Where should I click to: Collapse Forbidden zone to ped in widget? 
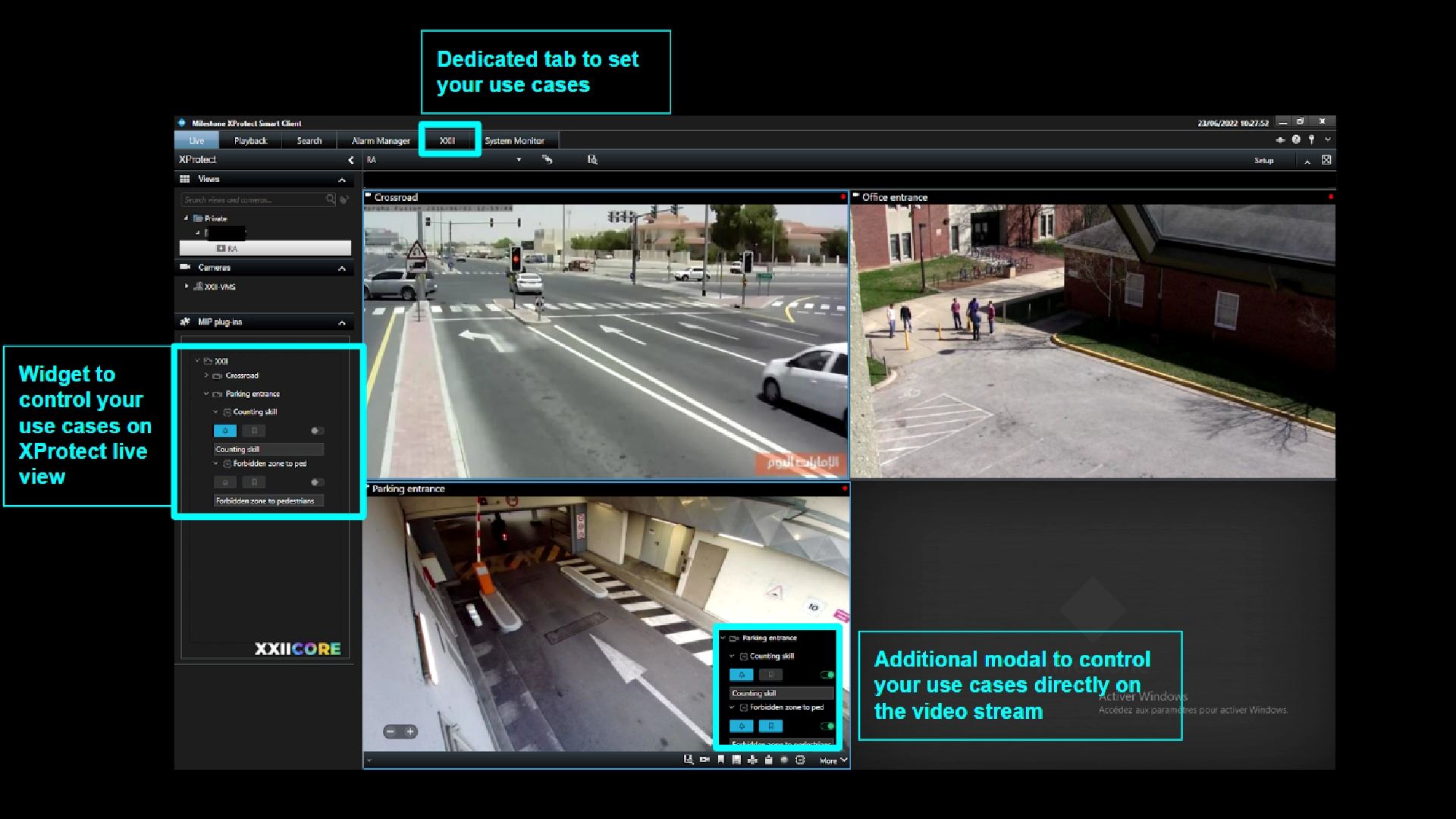pyautogui.click(x=215, y=463)
